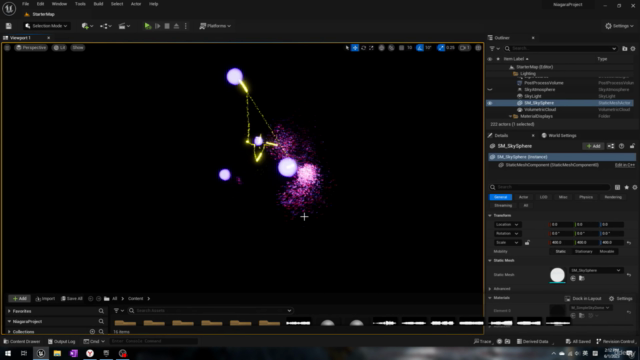
Task: Open the Actor menu
Action: pos(136,4)
